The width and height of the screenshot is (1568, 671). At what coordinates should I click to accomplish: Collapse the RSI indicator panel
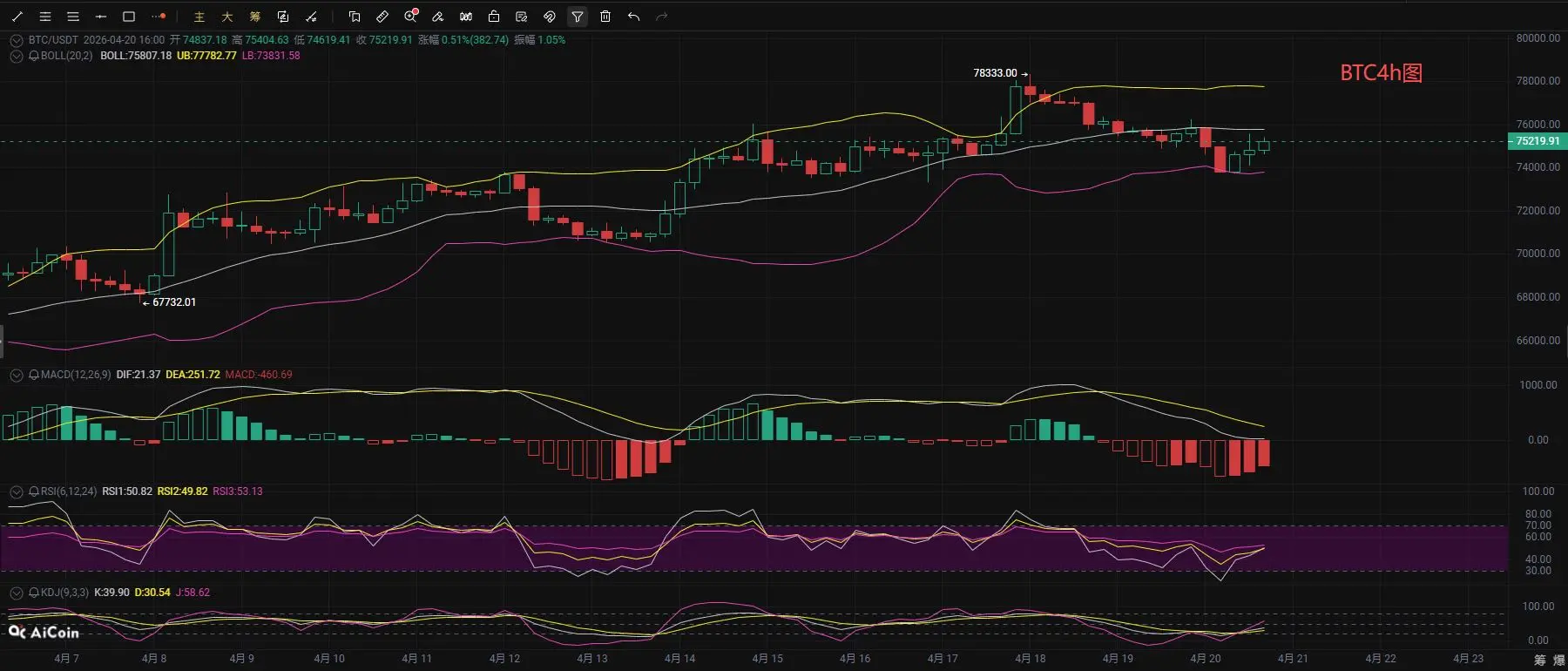point(16,491)
